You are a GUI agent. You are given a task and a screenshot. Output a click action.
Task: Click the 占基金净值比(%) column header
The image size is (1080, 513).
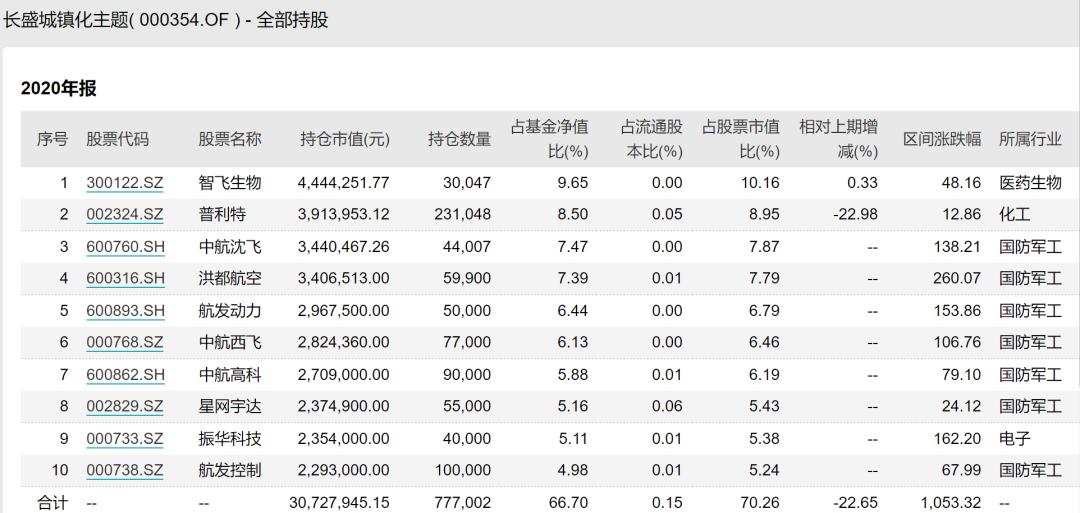550,139
